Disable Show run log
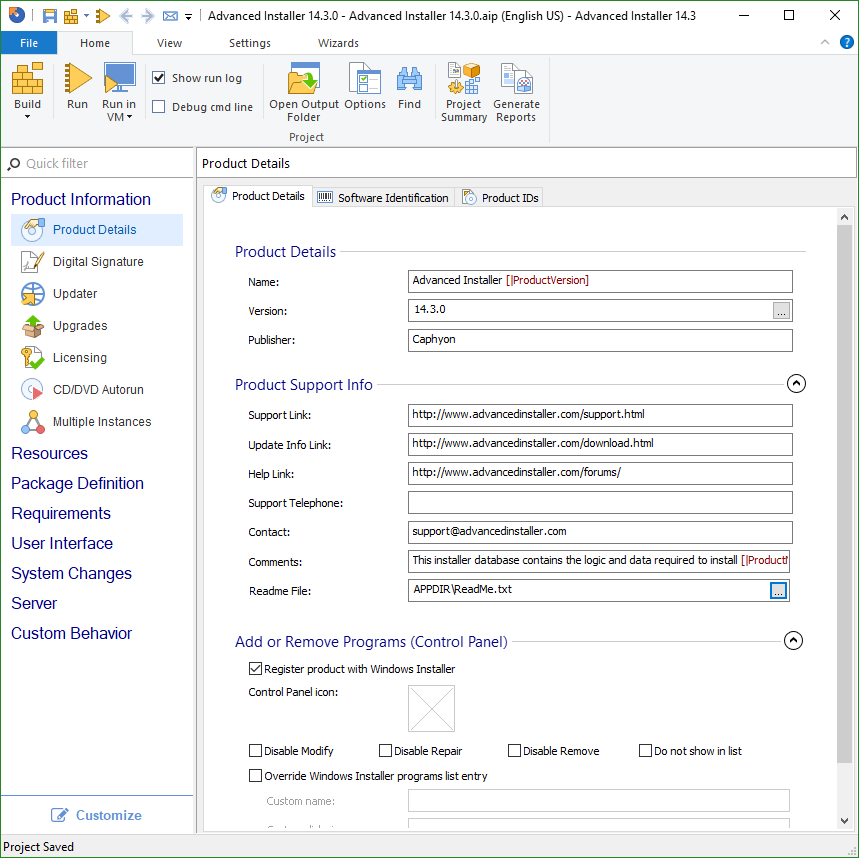Screen dimensions: 859x858 pos(157,78)
